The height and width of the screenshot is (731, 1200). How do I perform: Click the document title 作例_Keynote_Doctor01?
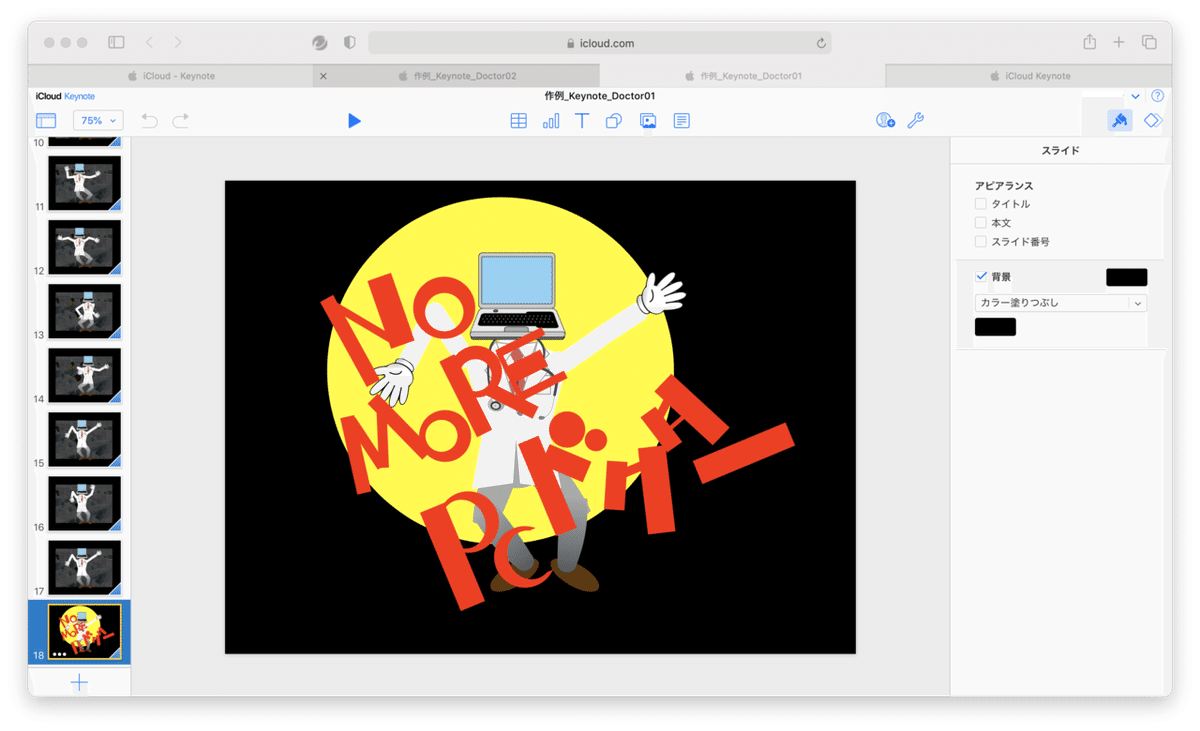[600, 96]
